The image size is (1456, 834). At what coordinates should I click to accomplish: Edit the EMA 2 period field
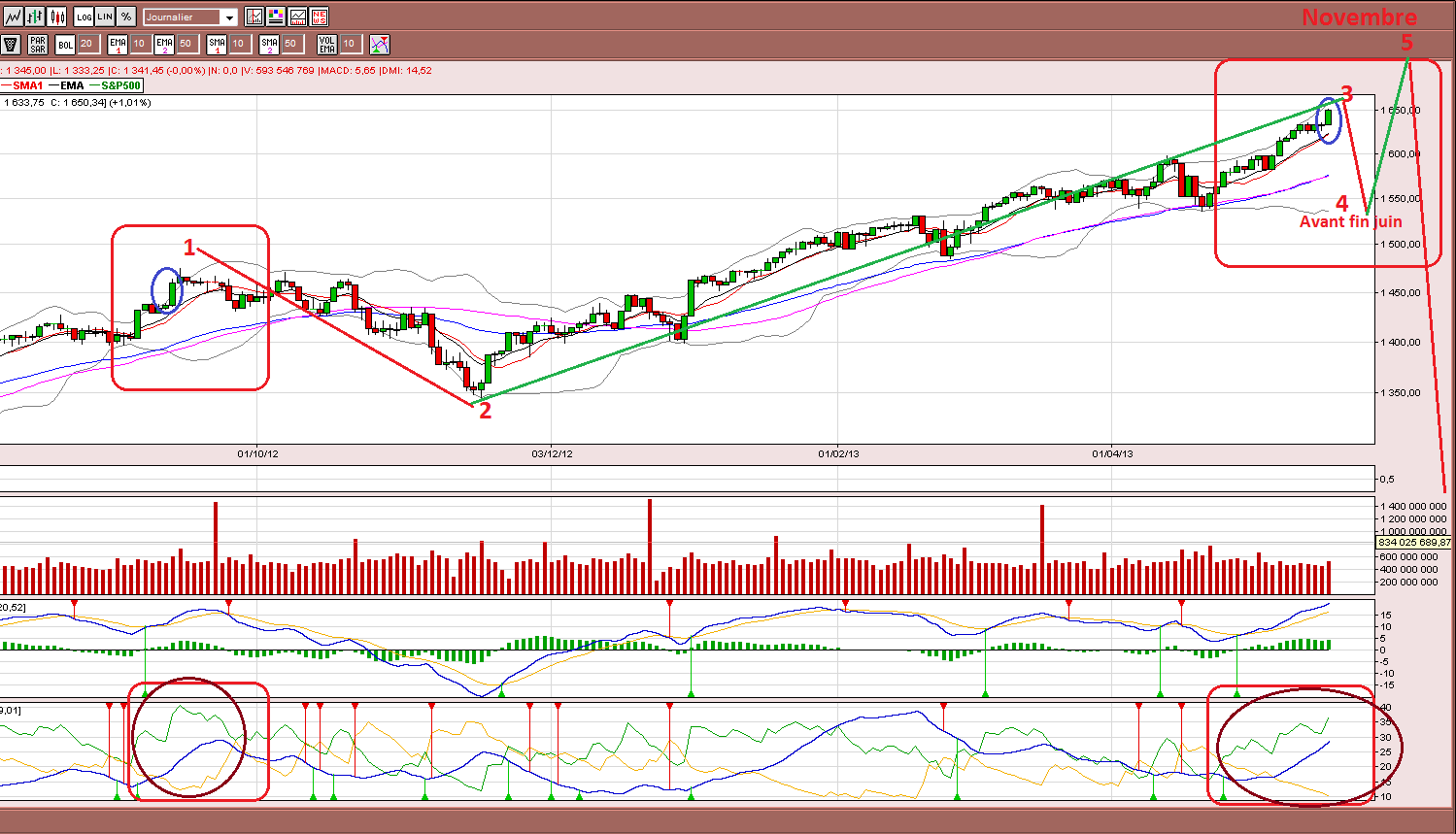(x=186, y=45)
